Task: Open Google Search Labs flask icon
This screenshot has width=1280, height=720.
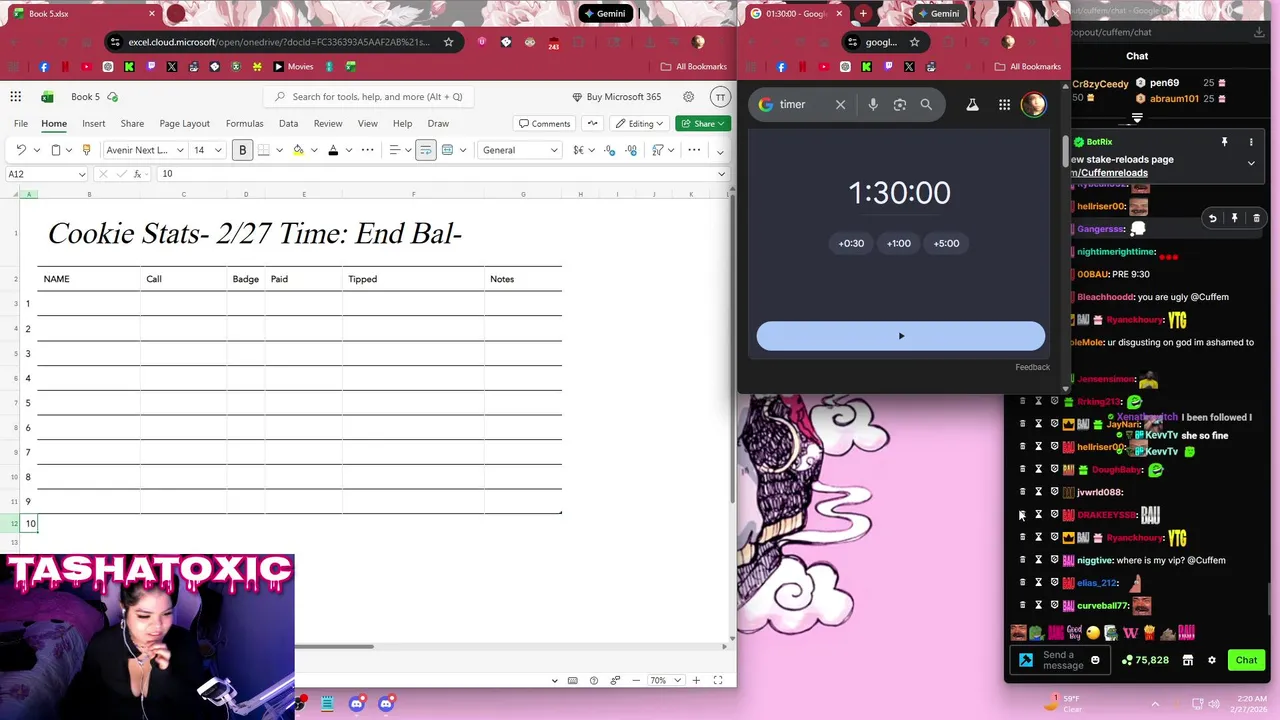Action: click(972, 104)
